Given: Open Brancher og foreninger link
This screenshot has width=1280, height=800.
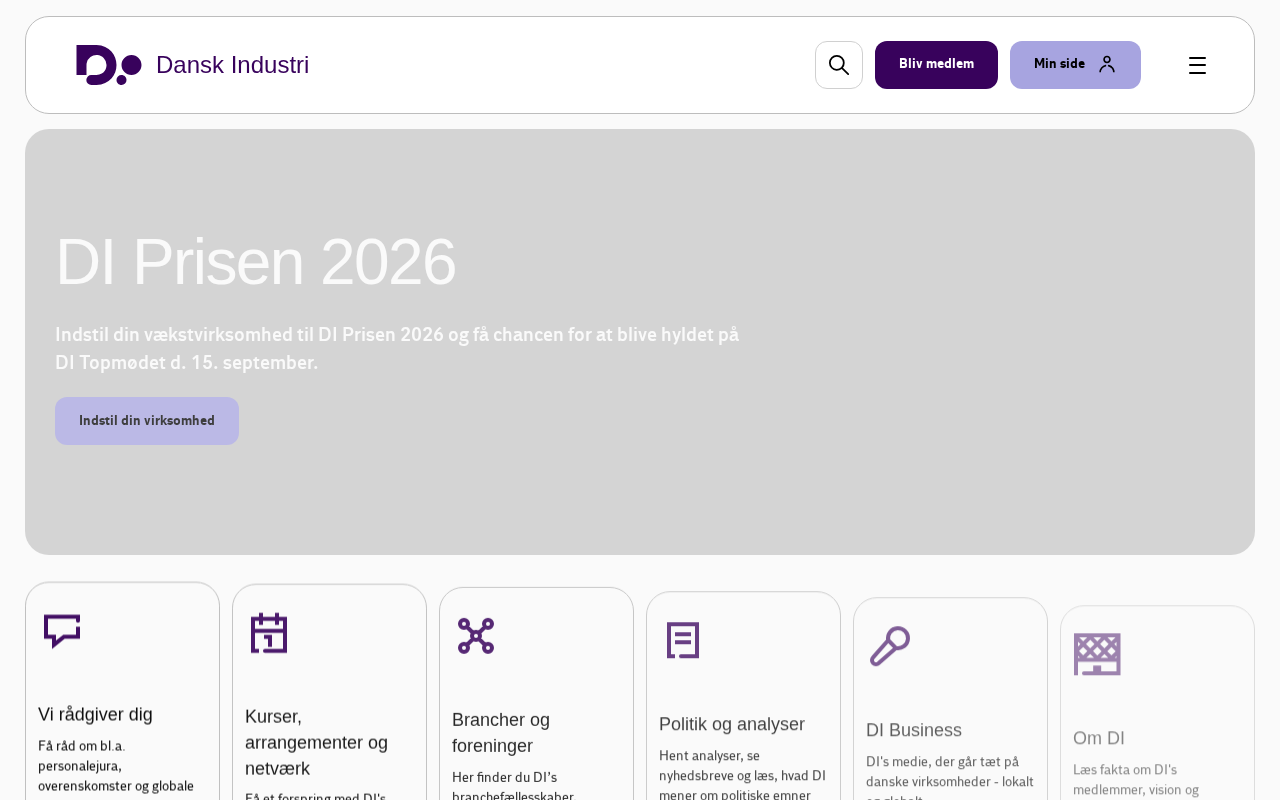Looking at the screenshot, I should (501, 732).
